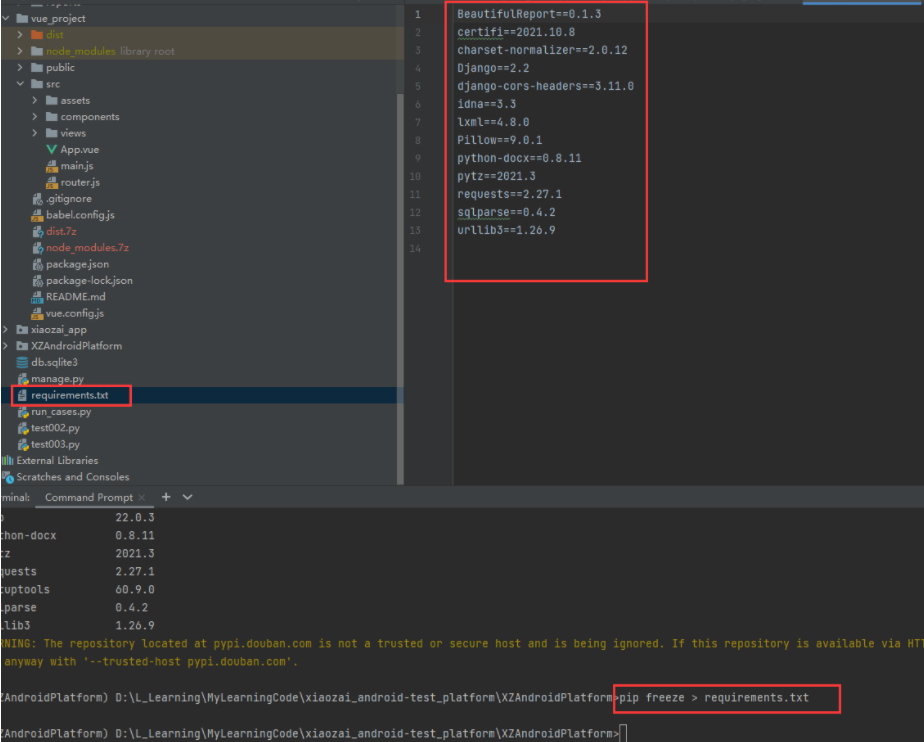The height and width of the screenshot is (742, 924).
Task: Click the .gitignore file icon
Action: (x=38, y=199)
